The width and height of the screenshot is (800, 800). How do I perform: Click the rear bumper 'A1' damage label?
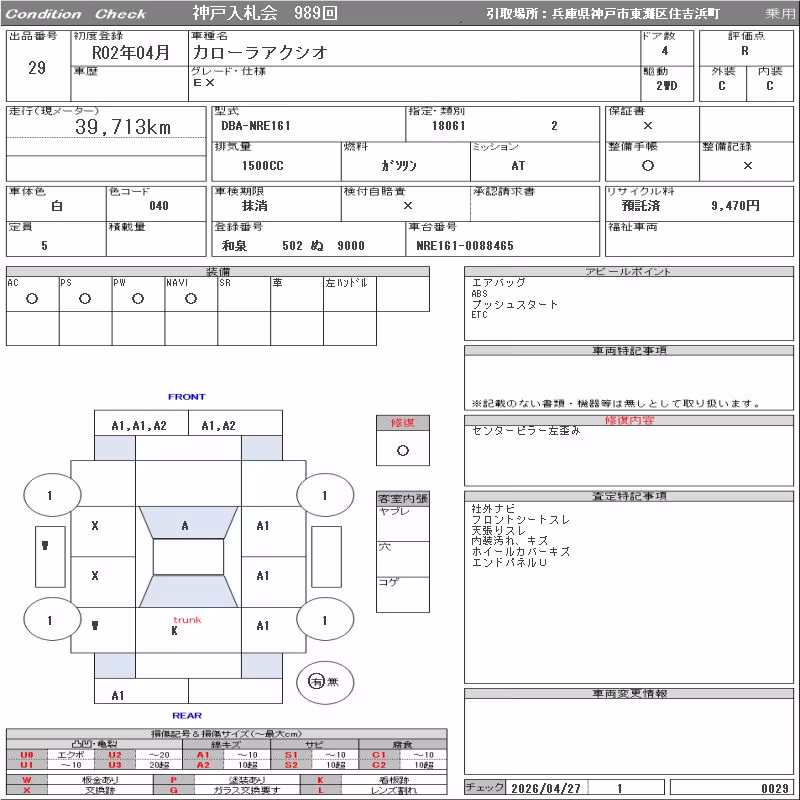click(x=118, y=695)
